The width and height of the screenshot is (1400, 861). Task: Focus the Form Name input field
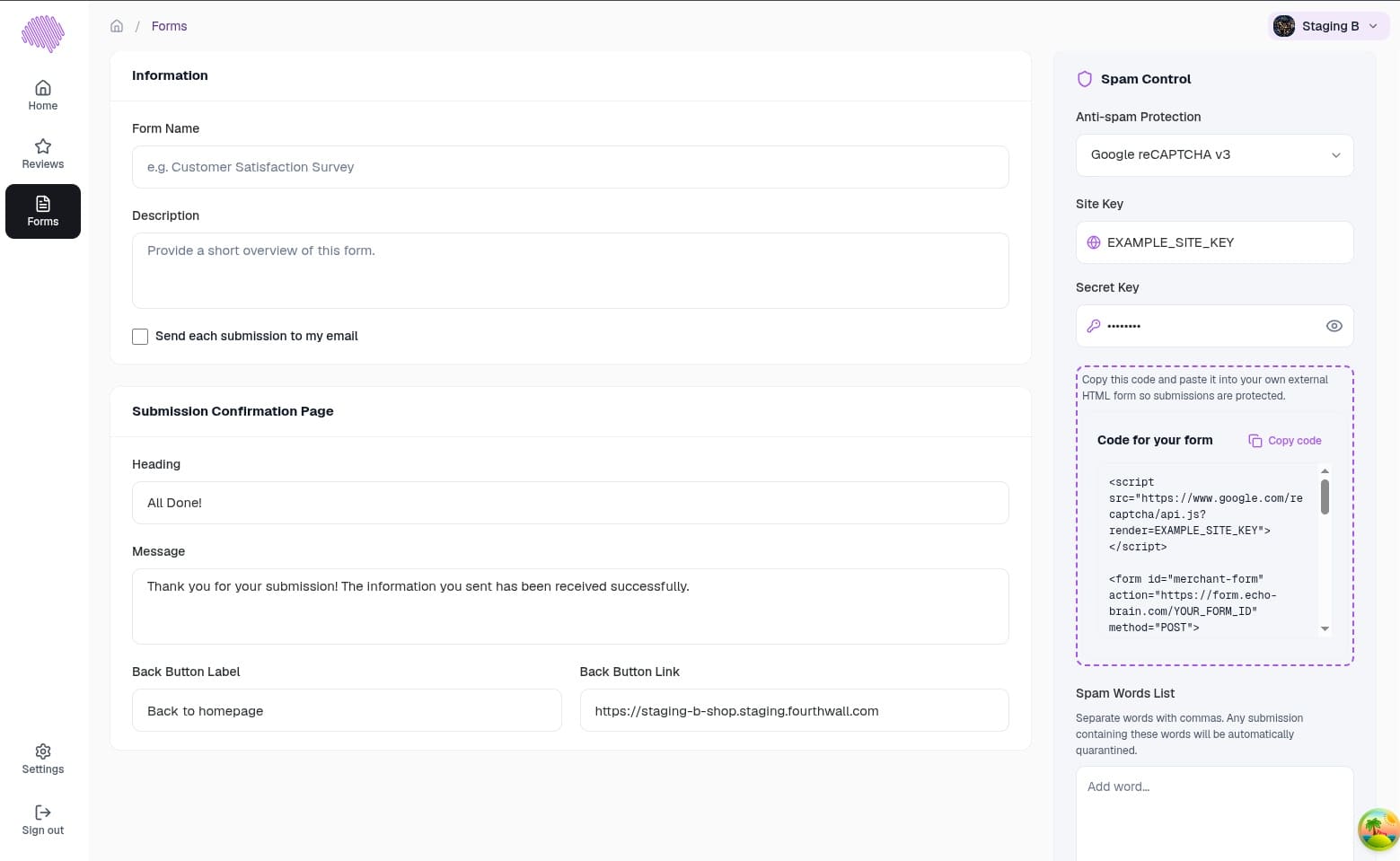(x=570, y=167)
